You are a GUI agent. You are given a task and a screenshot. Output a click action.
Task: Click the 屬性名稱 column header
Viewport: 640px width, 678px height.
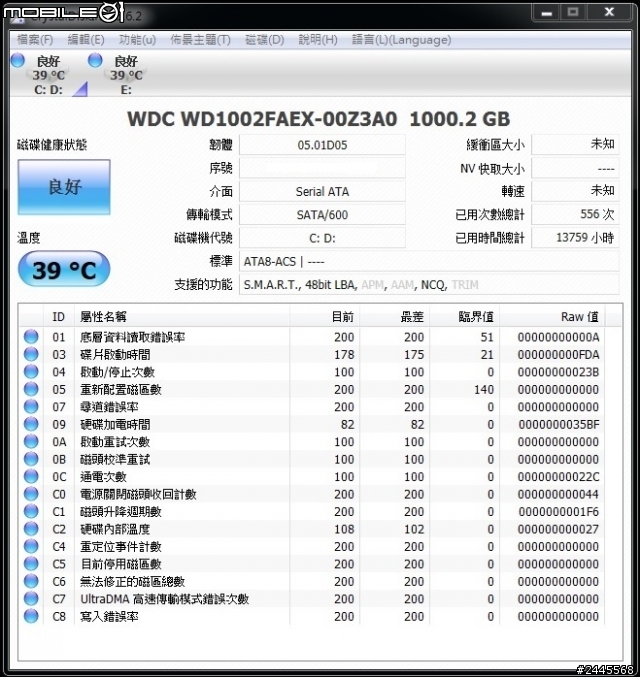pos(182,317)
